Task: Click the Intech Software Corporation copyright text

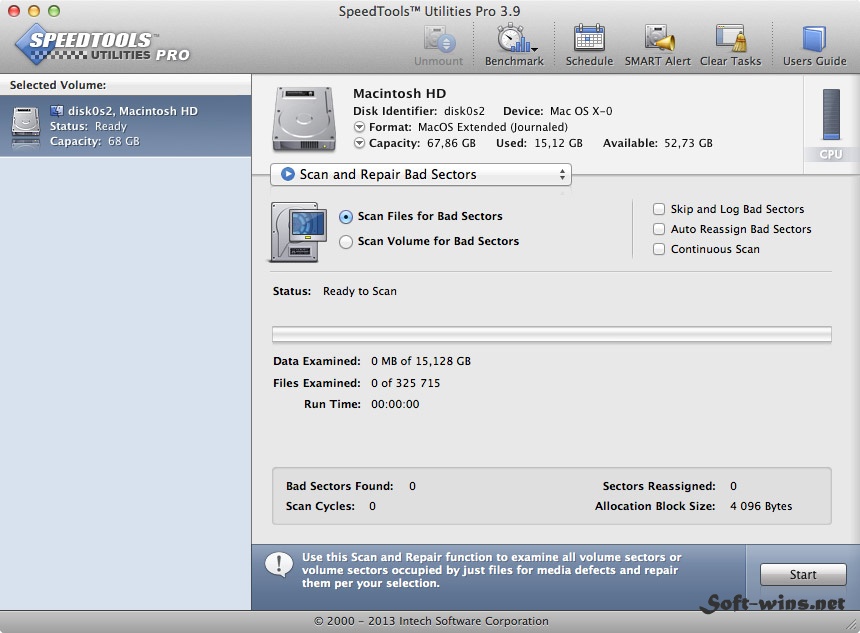Action: [x=431, y=621]
